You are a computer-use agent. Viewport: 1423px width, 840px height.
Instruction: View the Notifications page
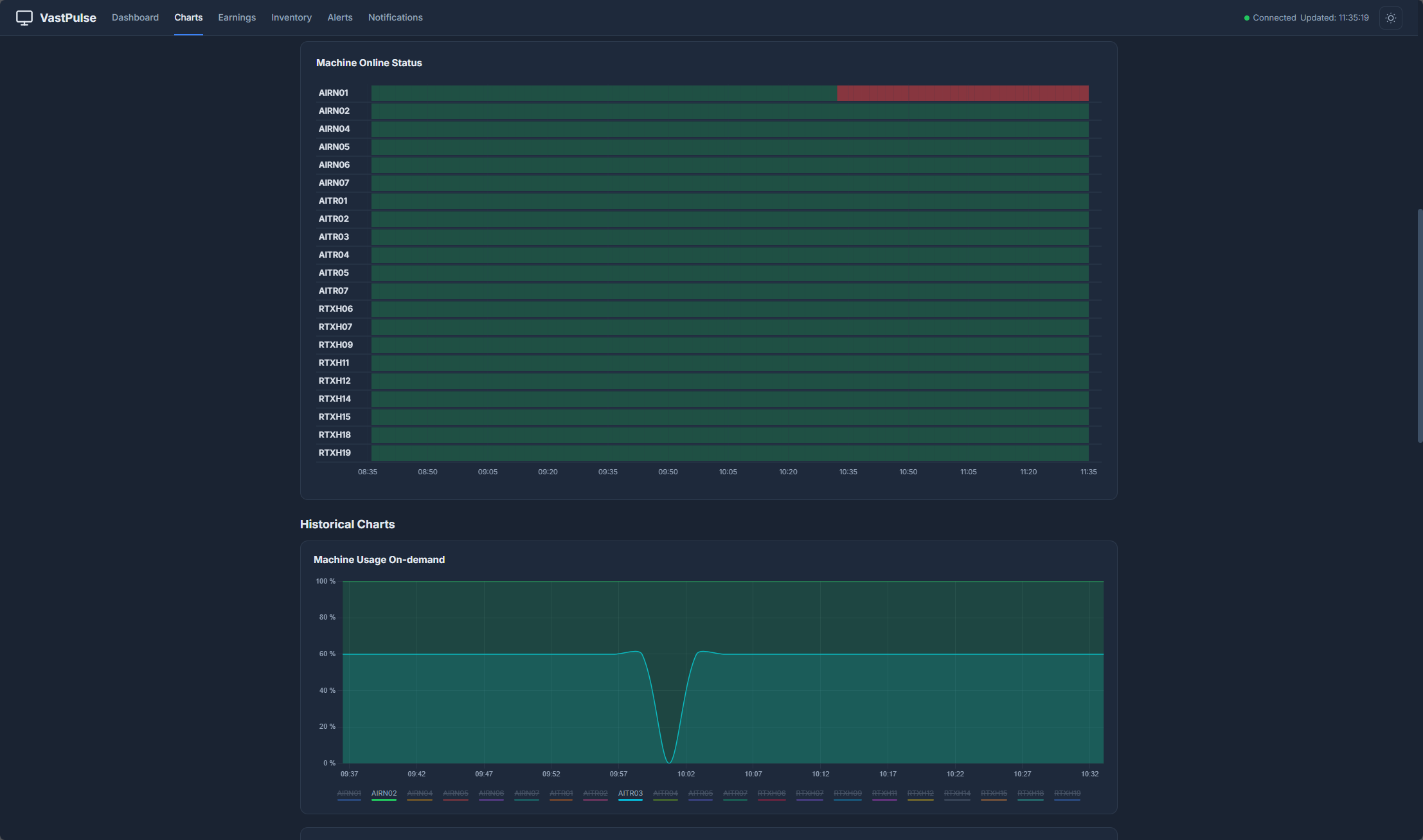(x=395, y=17)
